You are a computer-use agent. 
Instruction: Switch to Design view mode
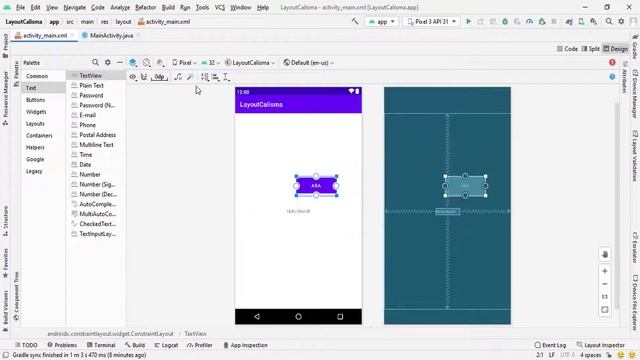click(x=616, y=49)
